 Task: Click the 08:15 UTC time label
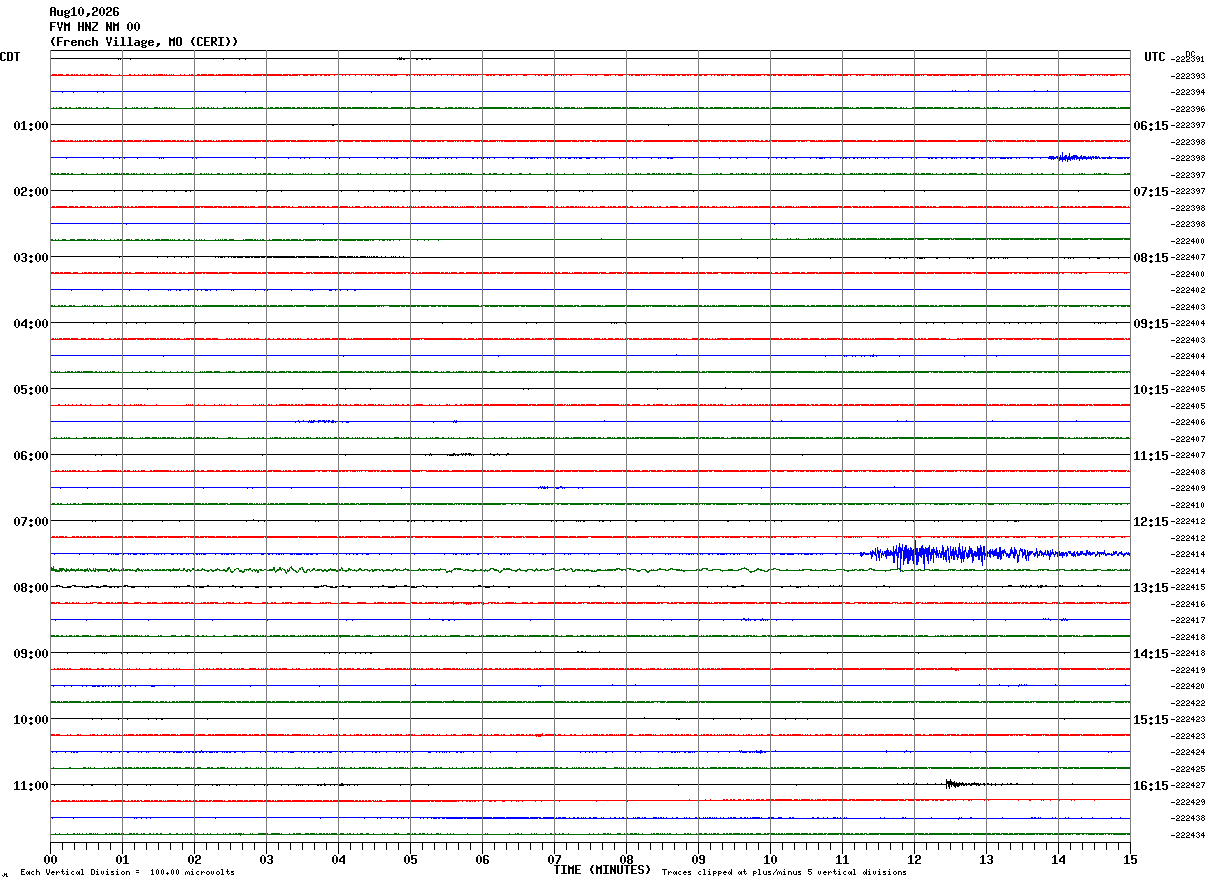point(1150,258)
